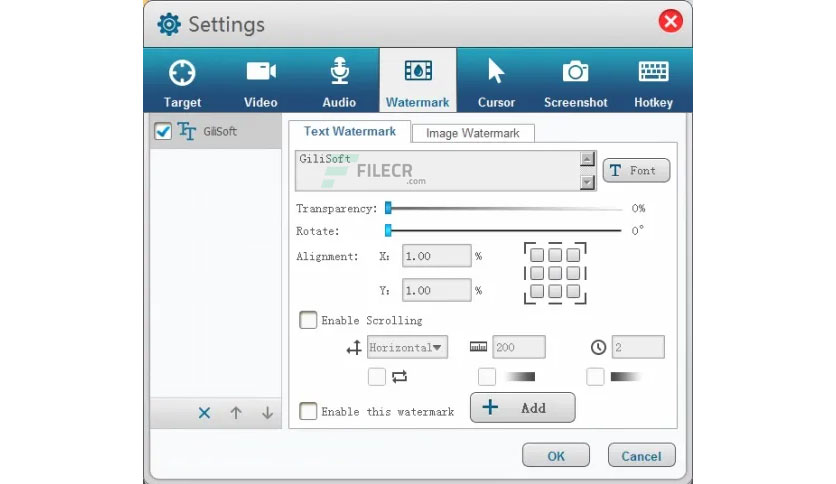Open the Target settings tab
836x484 pixels.
(x=182, y=80)
